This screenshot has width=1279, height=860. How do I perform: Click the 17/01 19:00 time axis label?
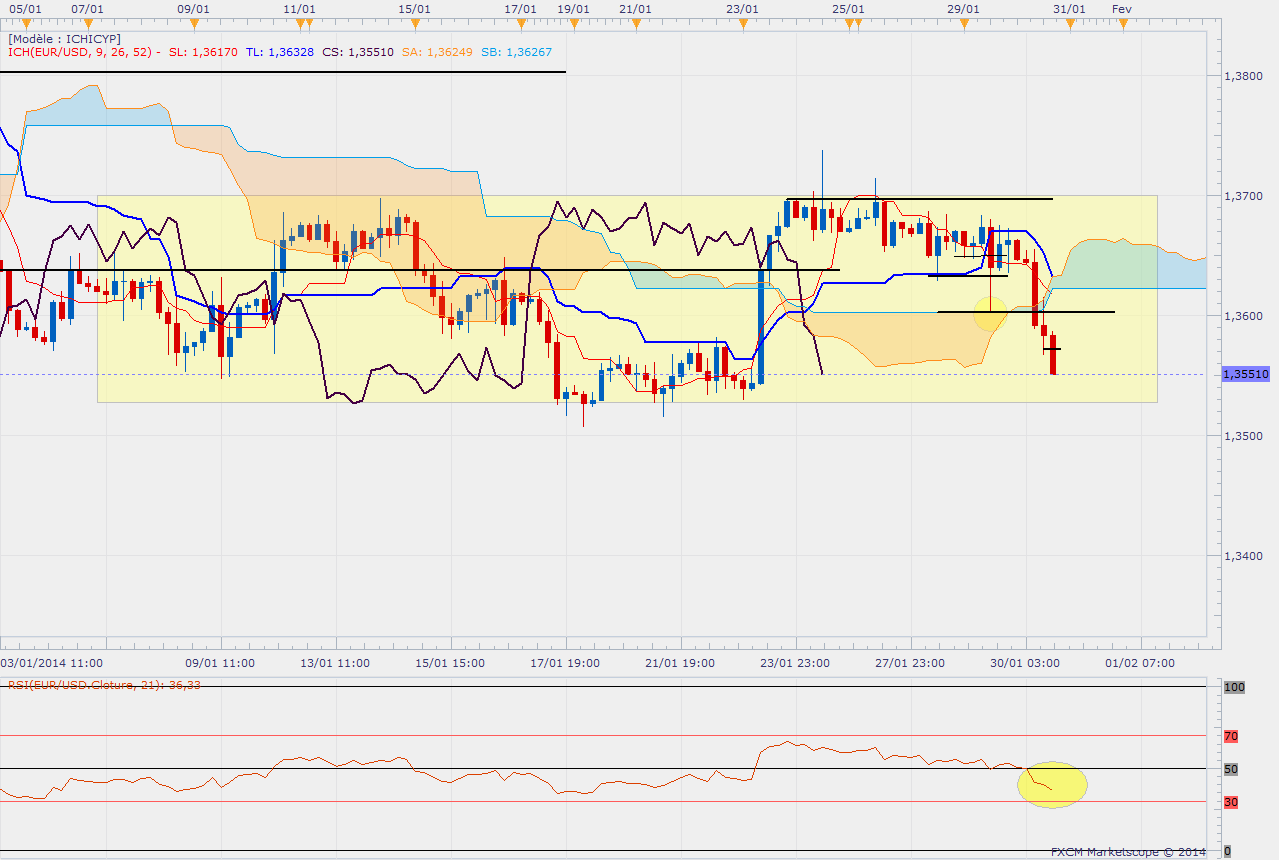(x=565, y=663)
